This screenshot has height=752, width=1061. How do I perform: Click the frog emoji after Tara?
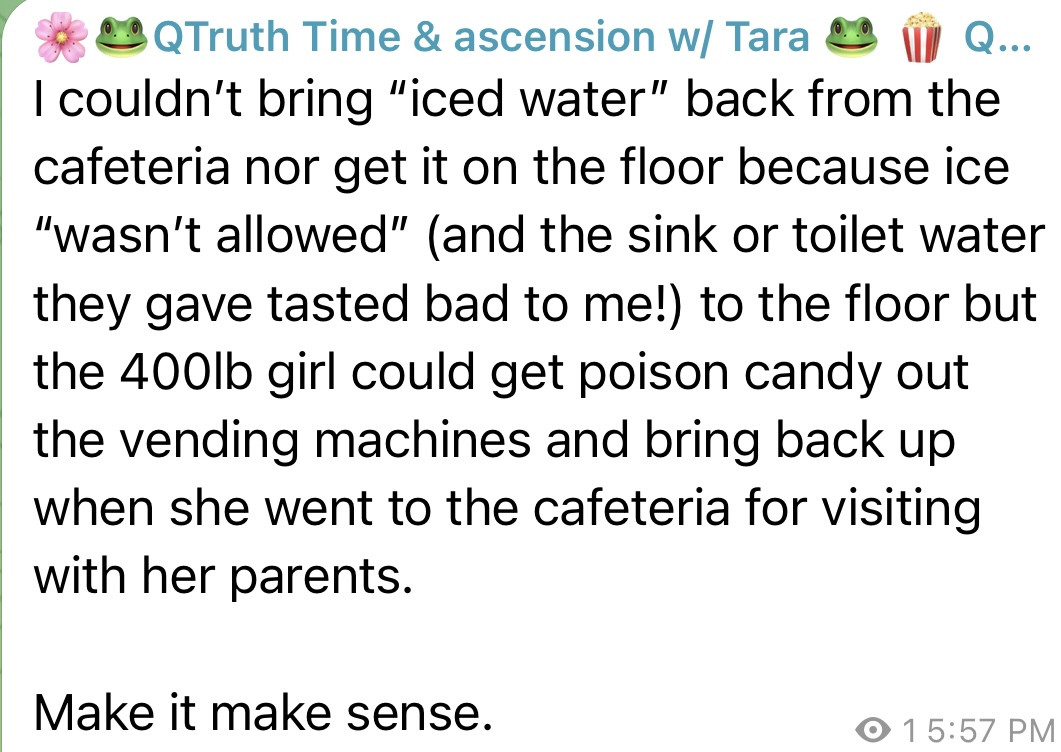(x=850, y=38)
